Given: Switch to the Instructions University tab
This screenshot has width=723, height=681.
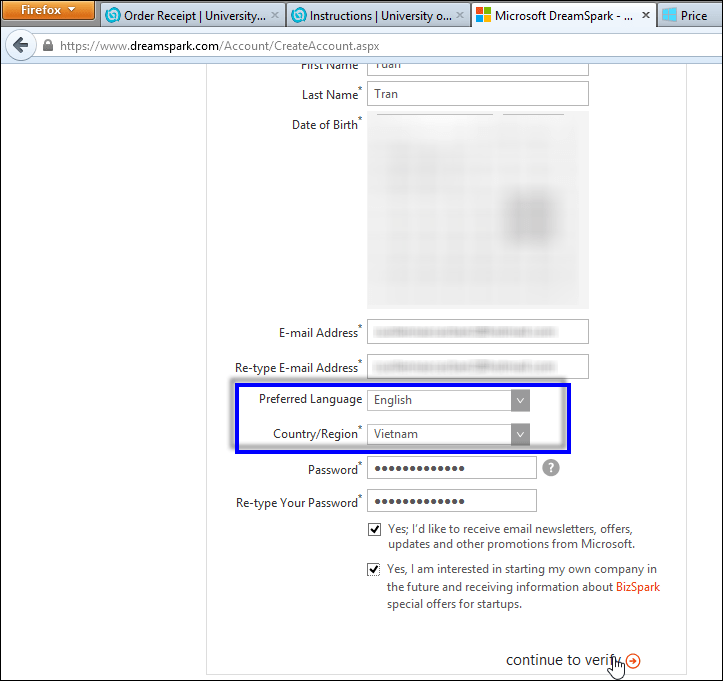Looking at the screenshot, I should click(378, 16).
